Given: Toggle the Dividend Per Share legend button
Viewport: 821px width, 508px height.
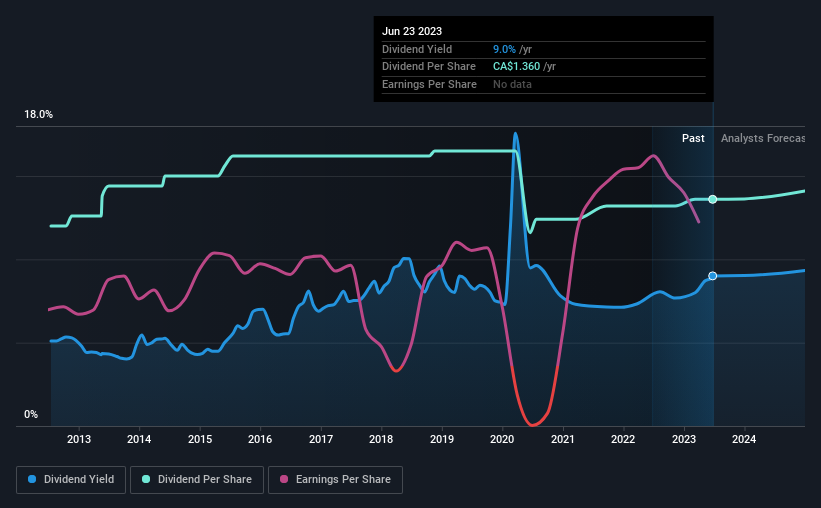Looking at the screenshot, I should click(197, 480).
